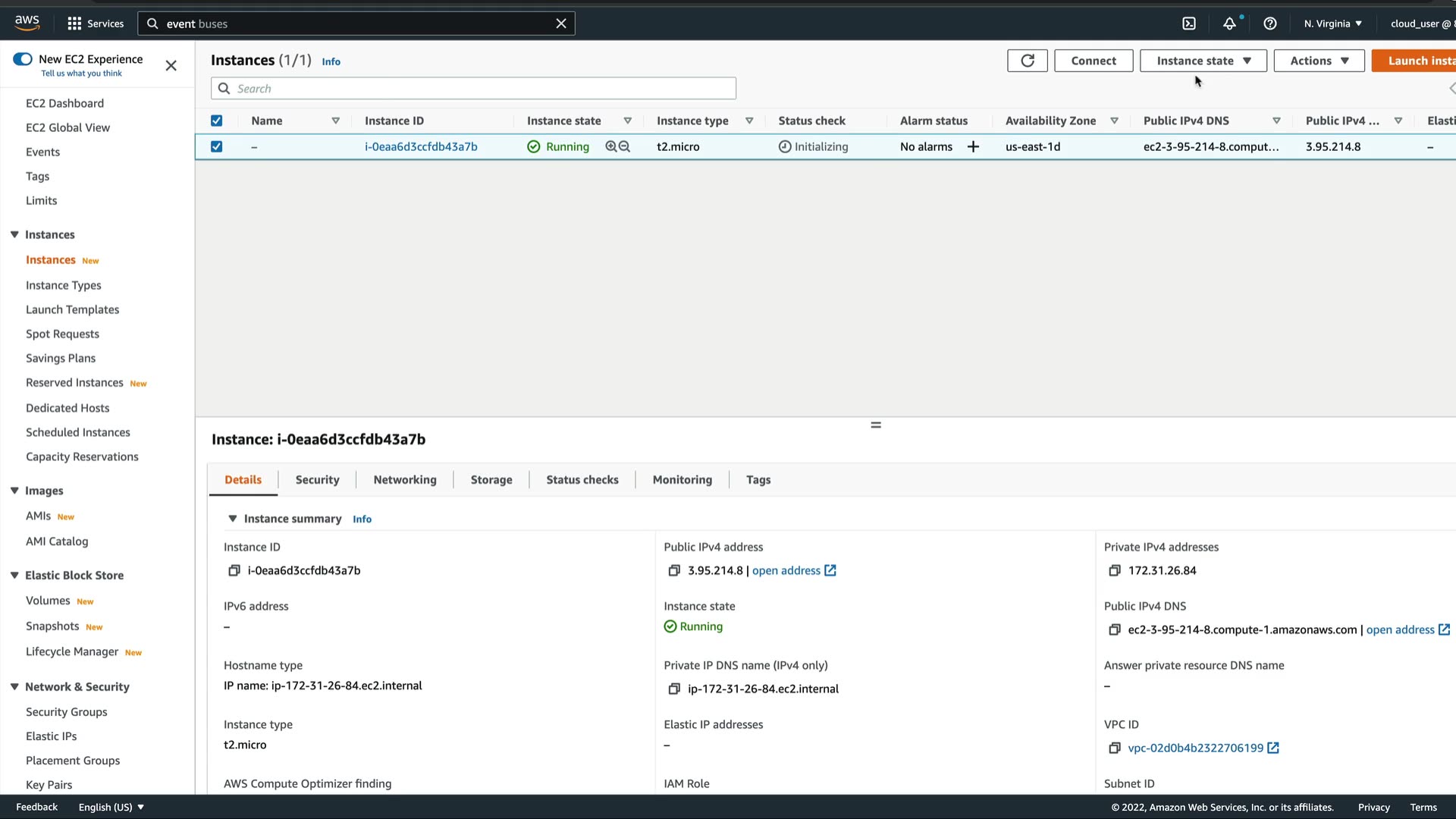1456x819 pixels.
Task: Open the CloudShell terminal icon
Action: [x=1189, y=24]
